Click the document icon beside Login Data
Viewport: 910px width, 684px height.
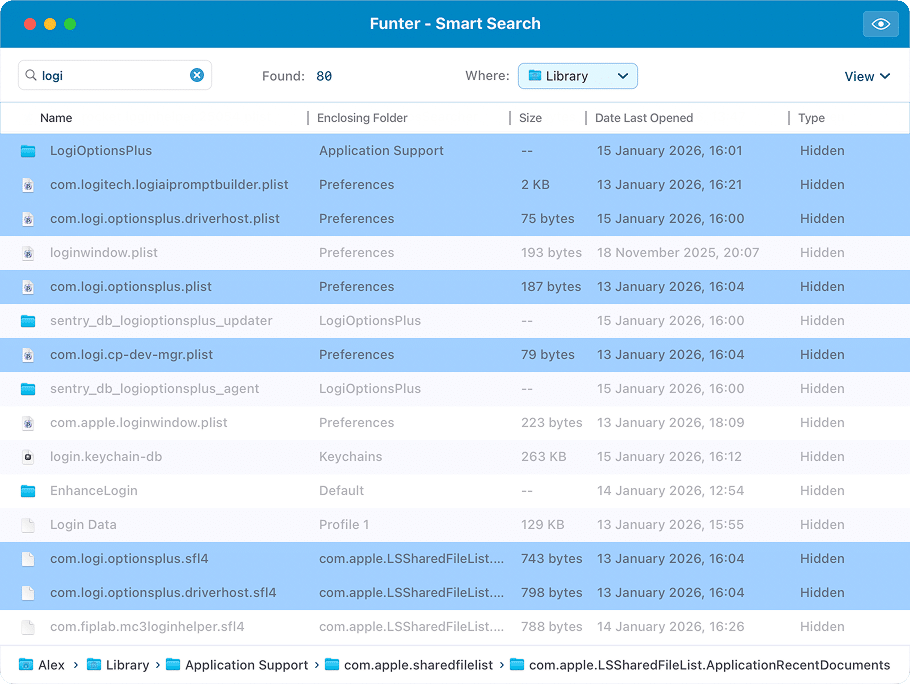[x=28, y=524]
